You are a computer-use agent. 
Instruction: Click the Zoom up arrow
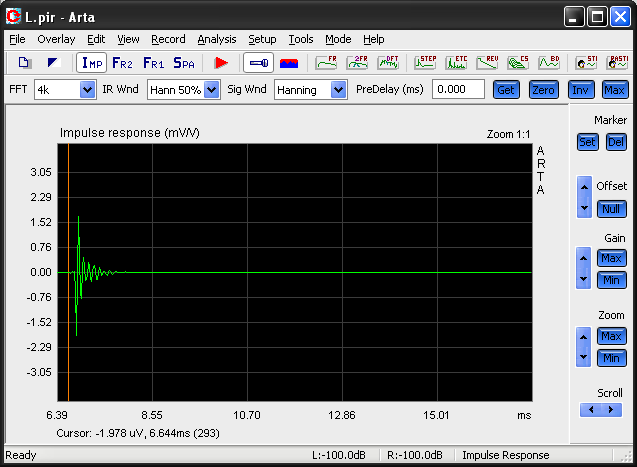click(584, 337)
